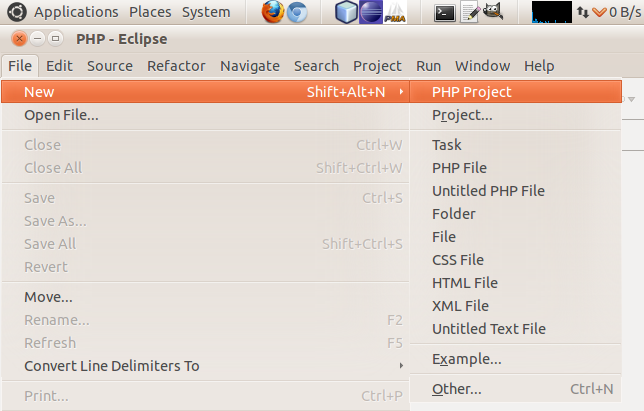This screenshot has width=644, height=411.
Task: Open the Search menu
Action: coord(316,66)
